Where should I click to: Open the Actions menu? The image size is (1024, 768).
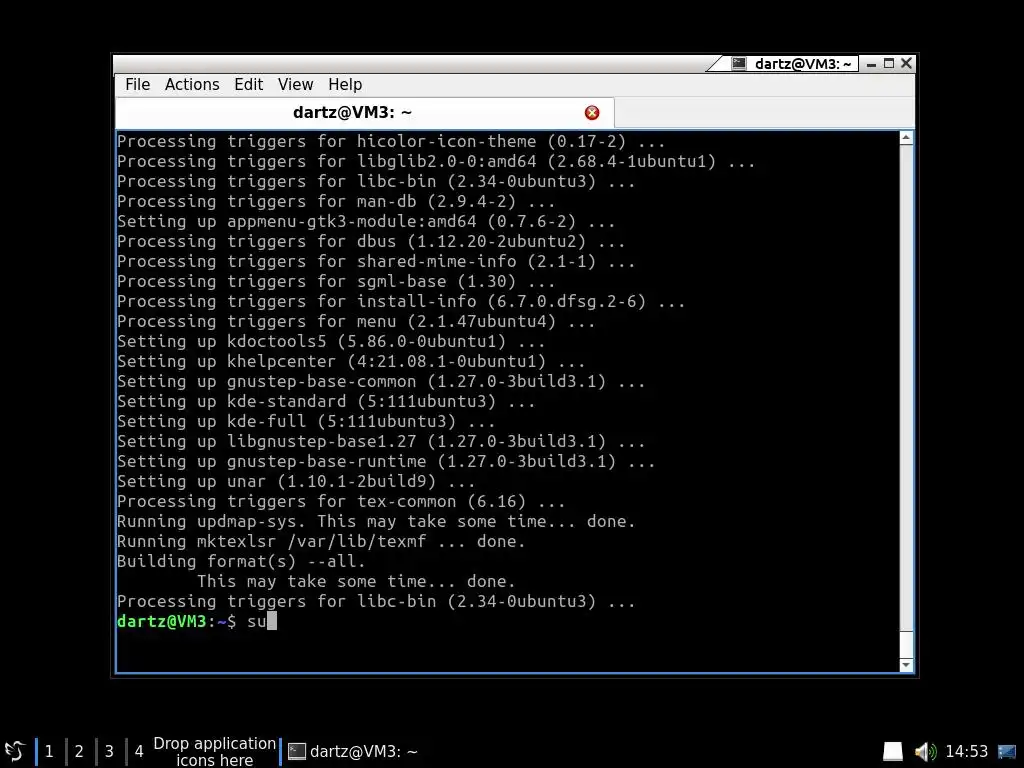[192, 85]
